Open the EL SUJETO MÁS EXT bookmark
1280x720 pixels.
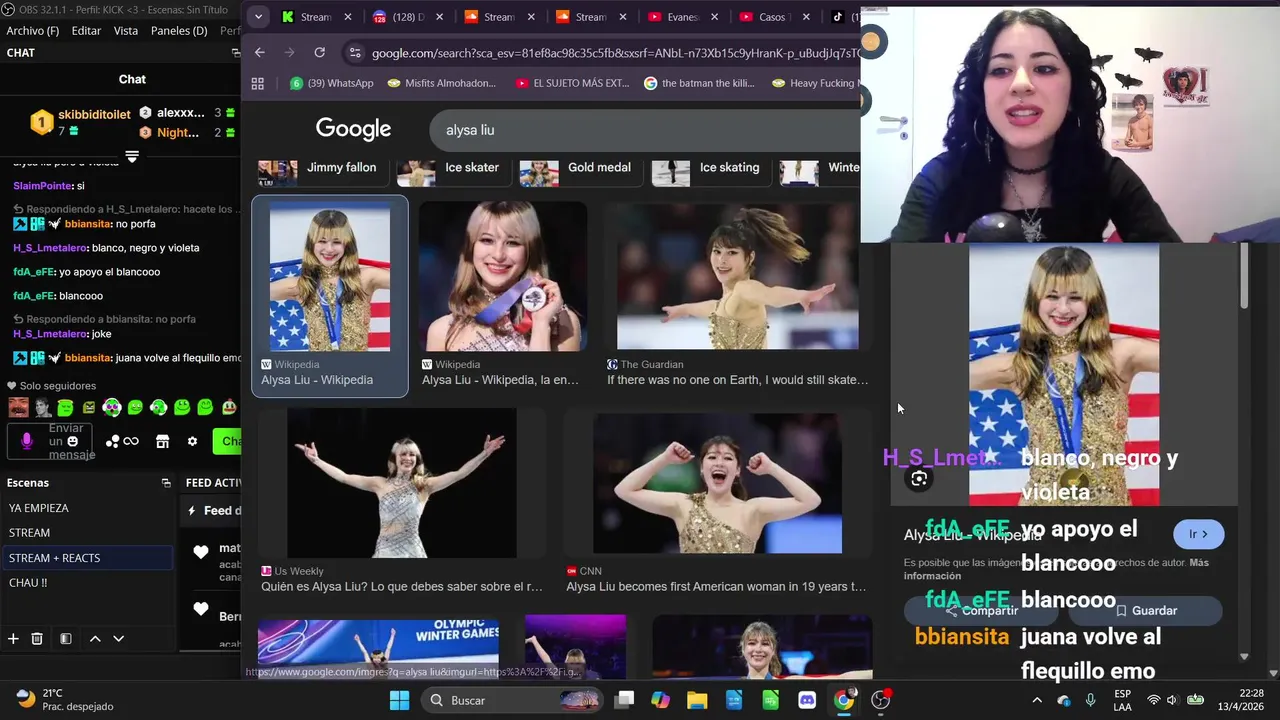572,83
